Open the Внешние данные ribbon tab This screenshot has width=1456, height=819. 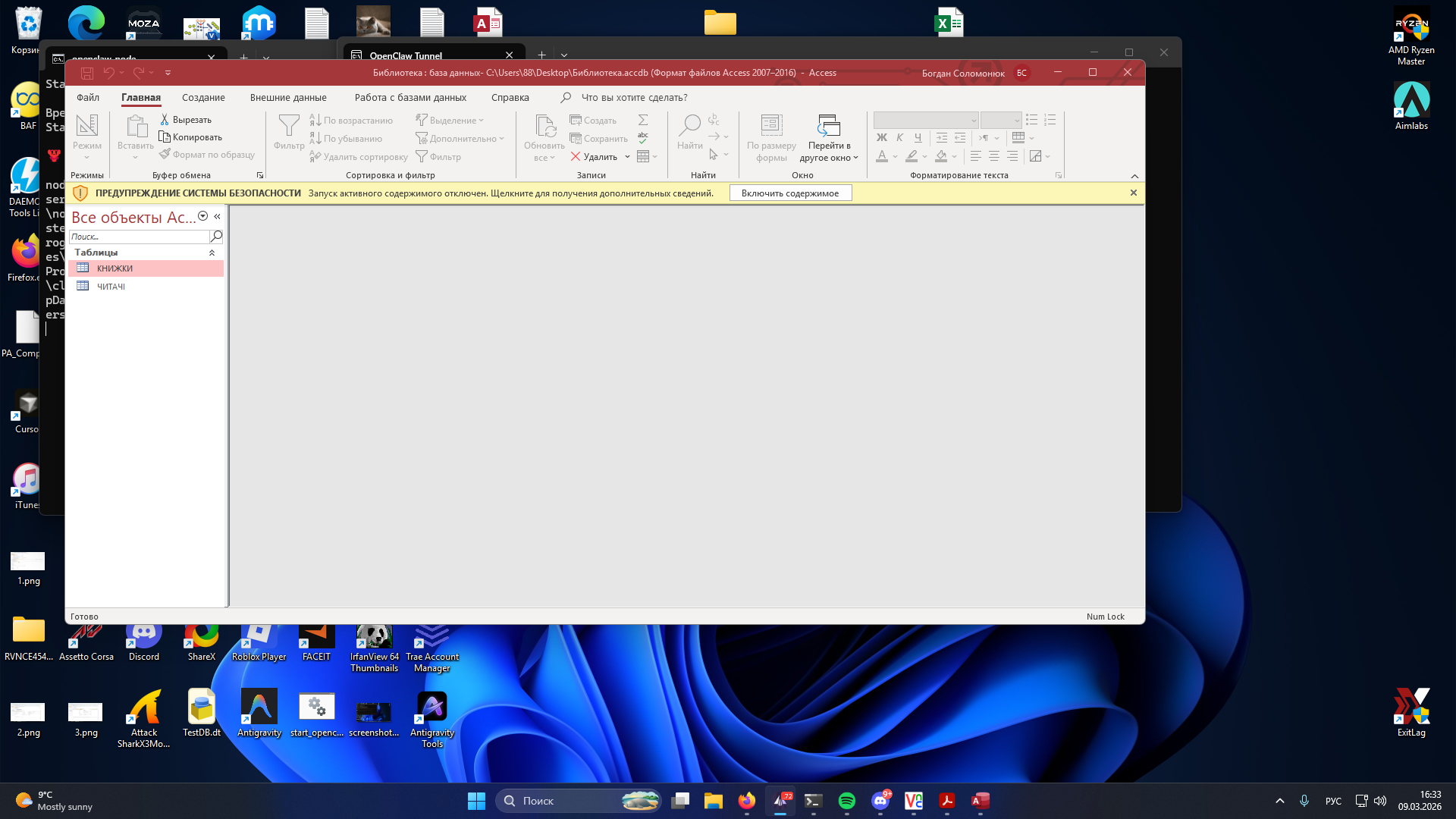coord(288,98)
